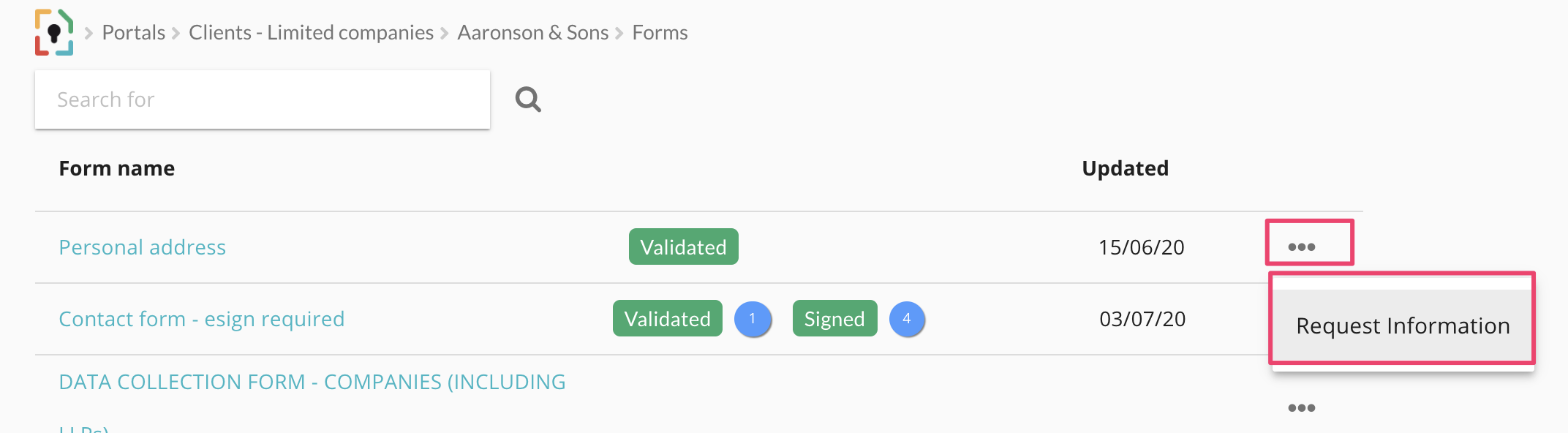Open the Personal address row options menu
The image size is (1568, 433).
(1302, 247)
